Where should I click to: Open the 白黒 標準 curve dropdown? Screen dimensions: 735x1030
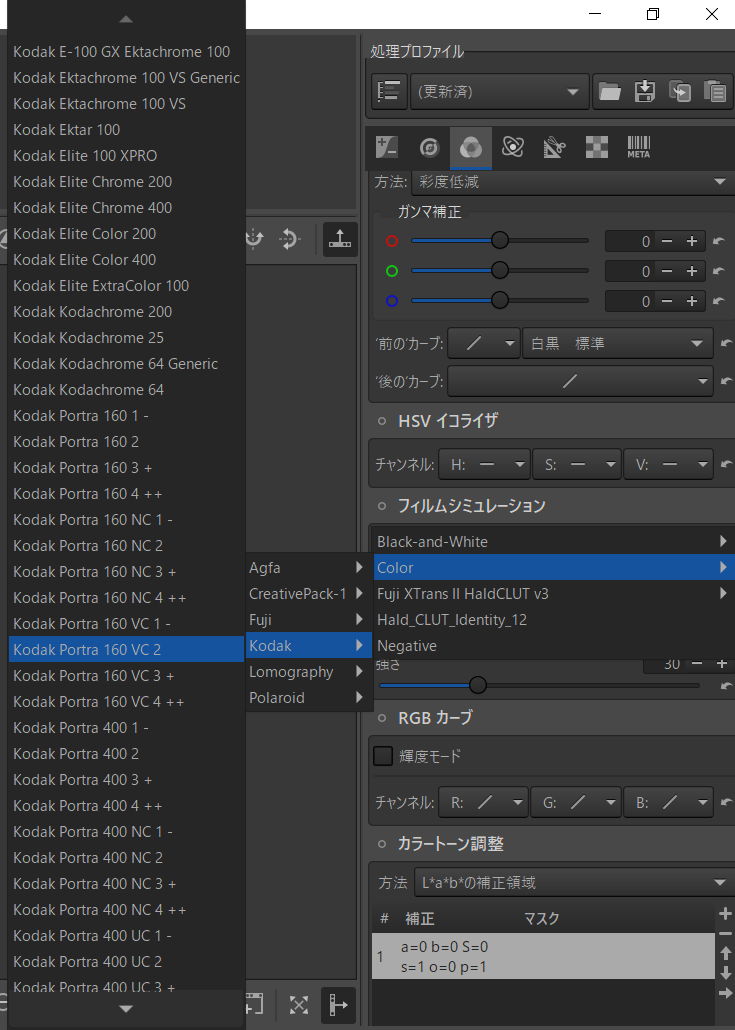[617, 344]
